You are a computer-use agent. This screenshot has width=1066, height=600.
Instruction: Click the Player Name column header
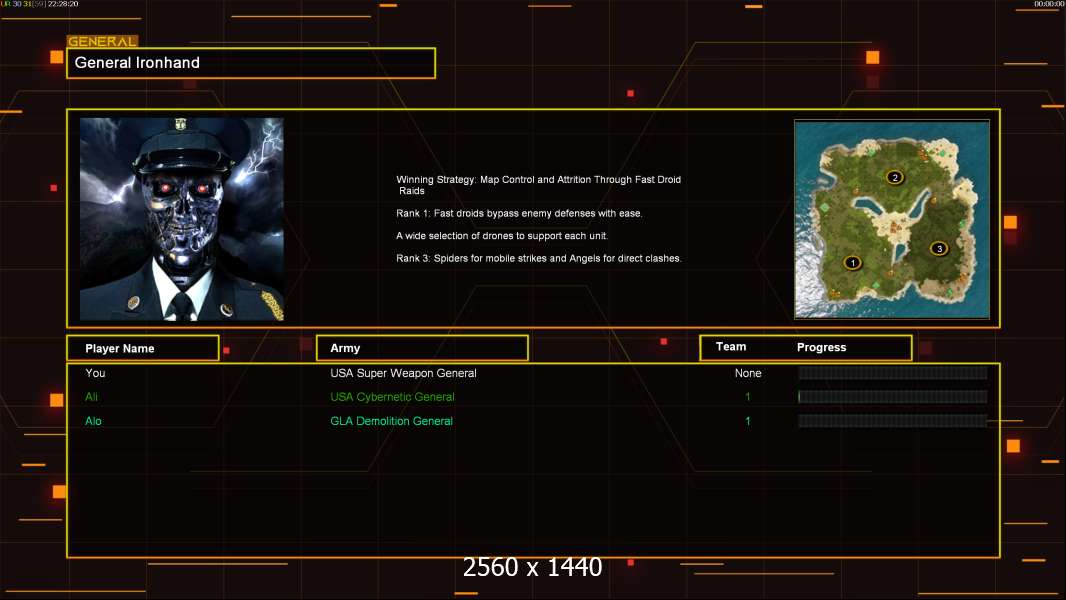143,348
